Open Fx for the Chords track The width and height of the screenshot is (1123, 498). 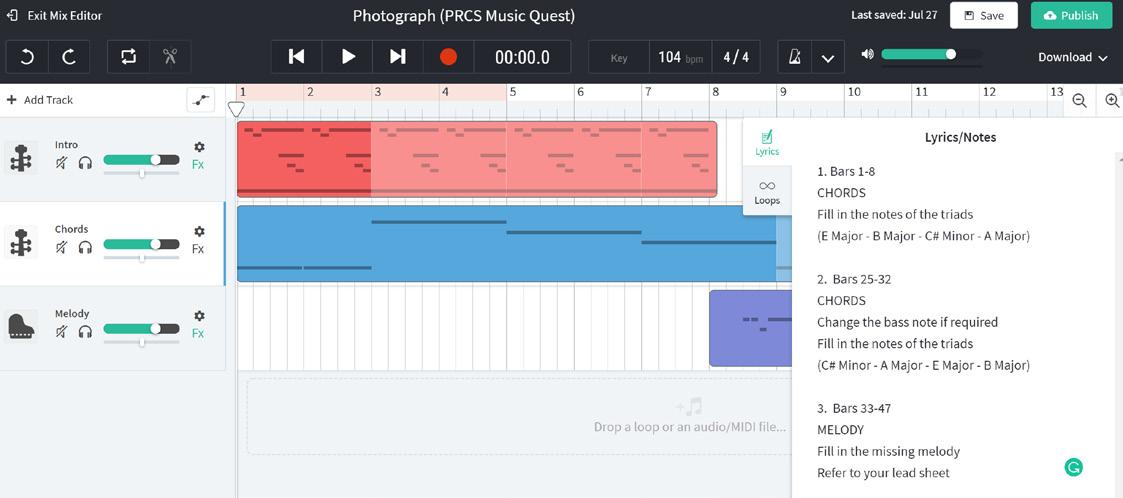[198, 249]
